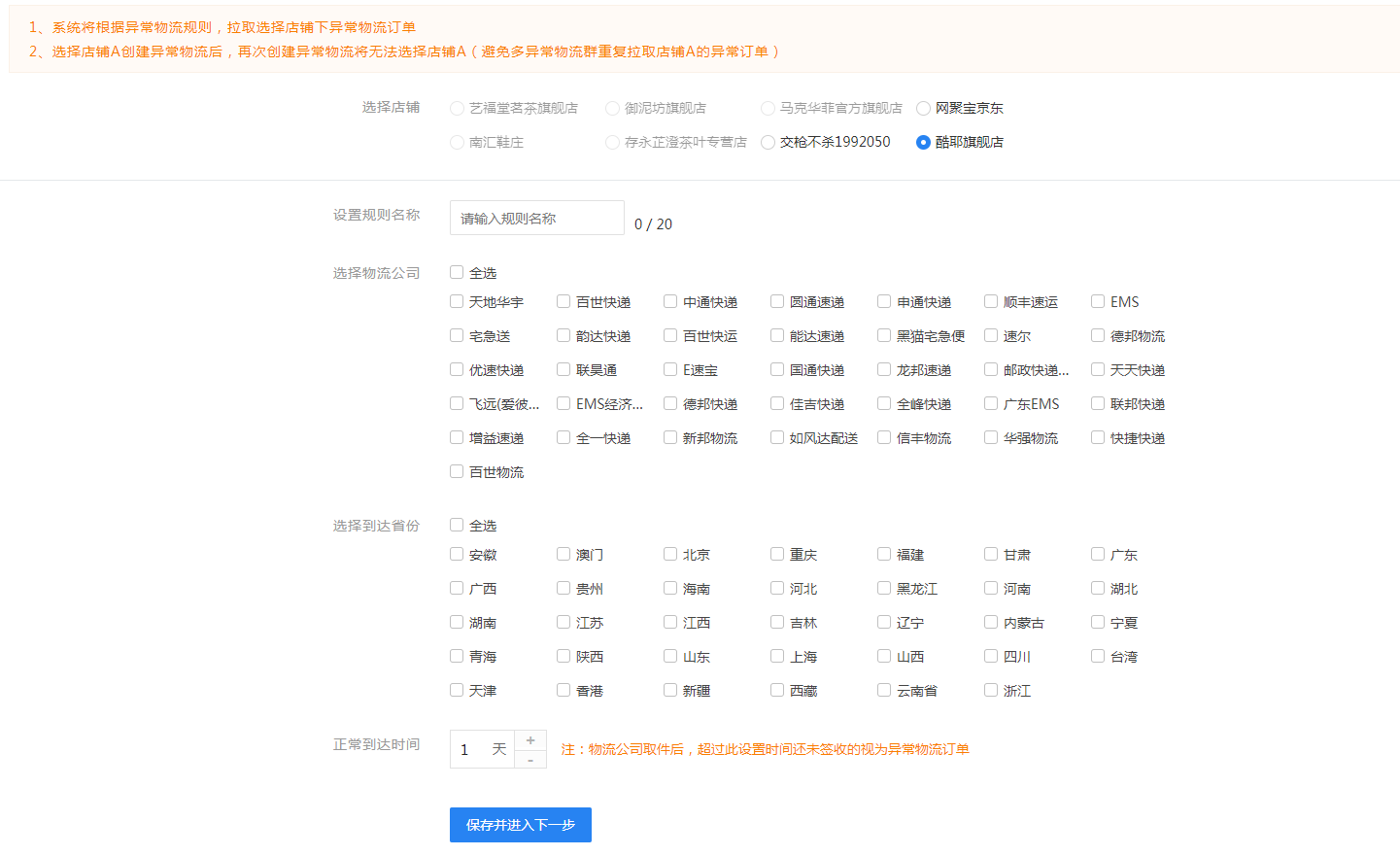Select the 百世物流 checkbox
The width and height of the screenshot is (1400, 856).
click(457, 471)
